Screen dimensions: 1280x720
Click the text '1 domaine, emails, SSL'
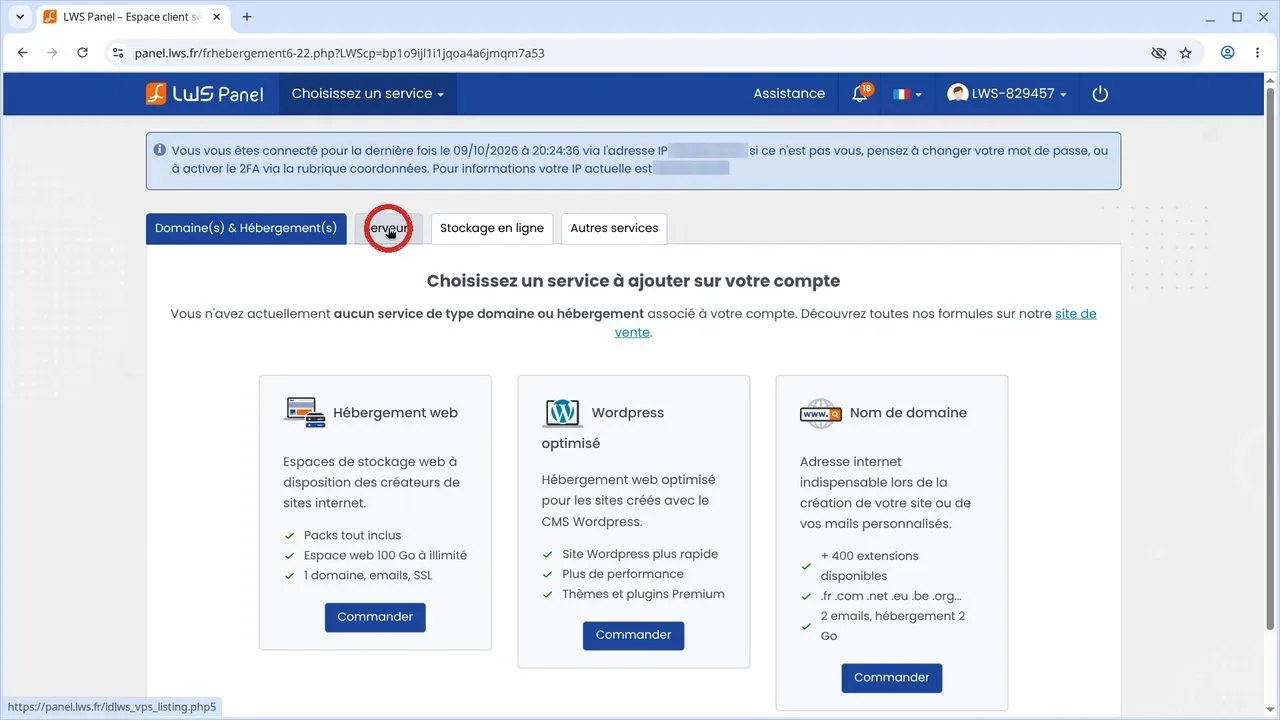pyautogui.click(x=368, y=575)
